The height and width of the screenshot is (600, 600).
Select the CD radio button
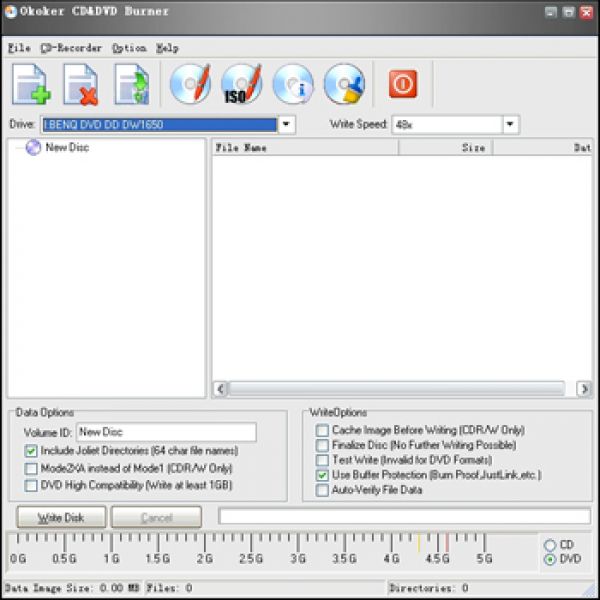pos(550,545)
